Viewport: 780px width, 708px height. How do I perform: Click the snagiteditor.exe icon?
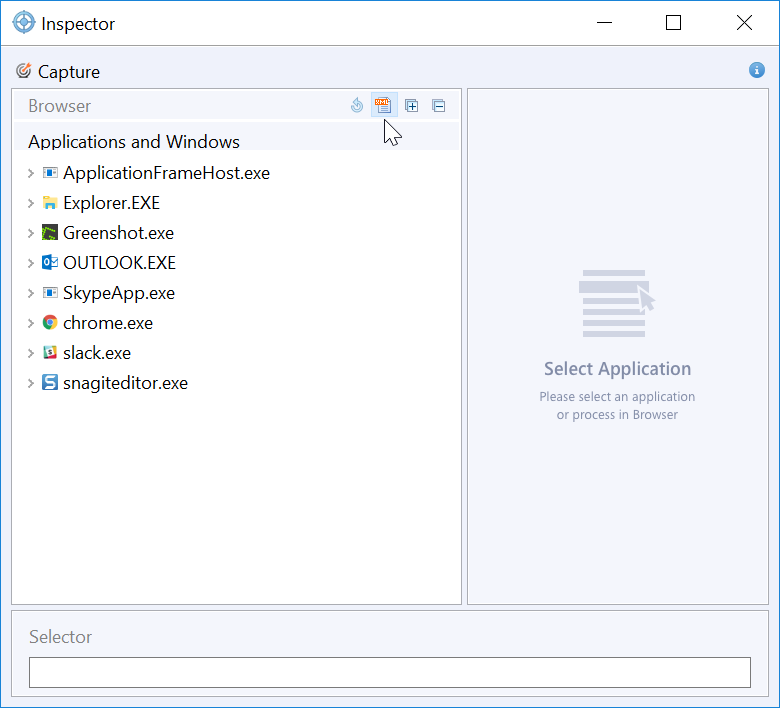point(50,382)
